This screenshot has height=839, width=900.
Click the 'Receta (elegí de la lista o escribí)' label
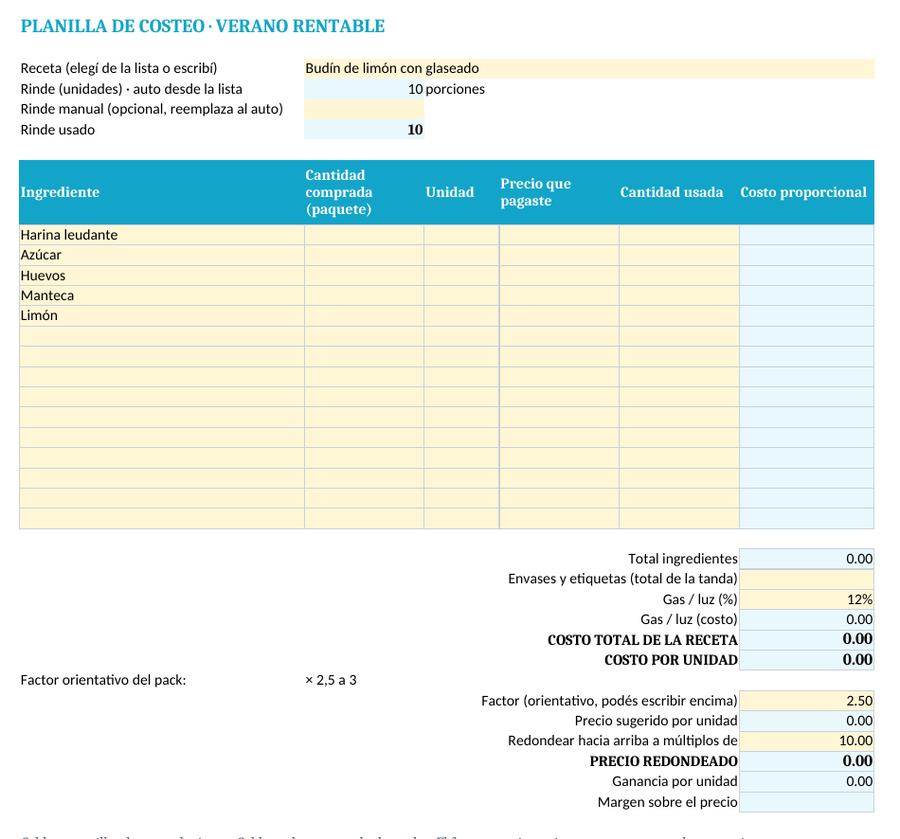pyautogui.click(x=119, y=68)
